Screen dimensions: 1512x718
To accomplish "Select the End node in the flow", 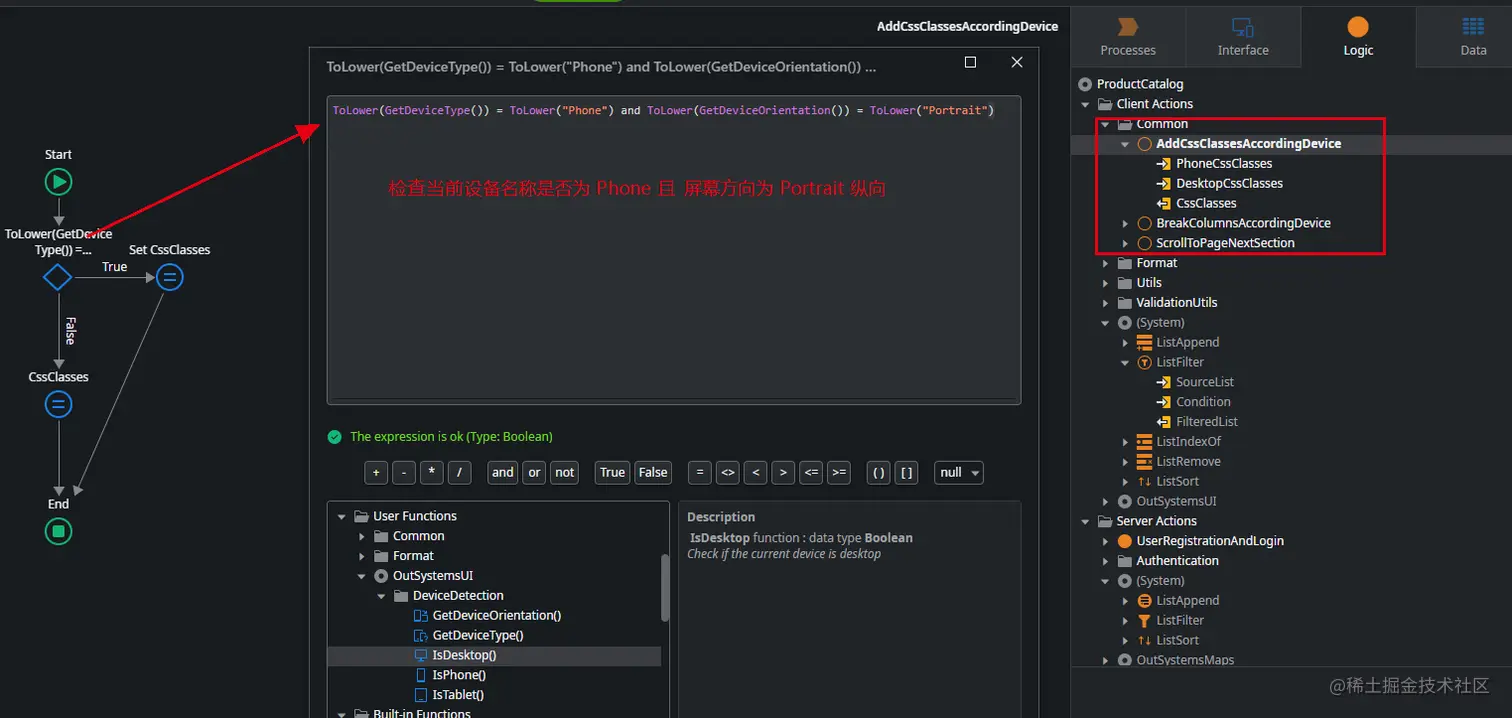I will 58,531.
